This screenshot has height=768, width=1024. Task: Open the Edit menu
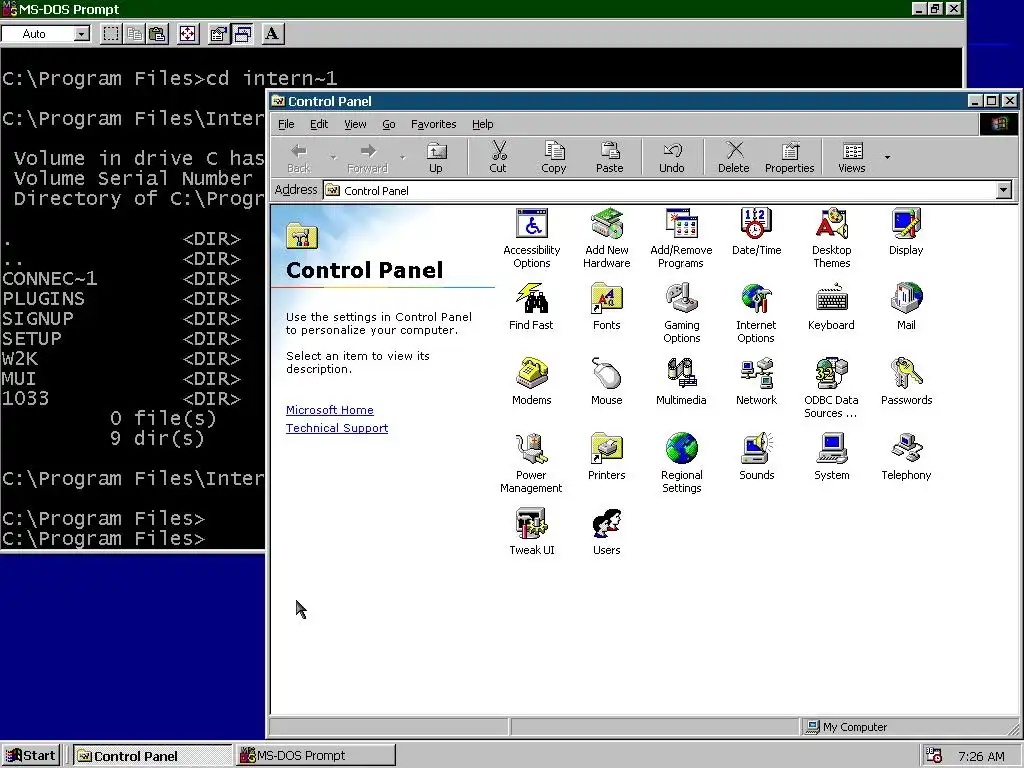[319, 124]
